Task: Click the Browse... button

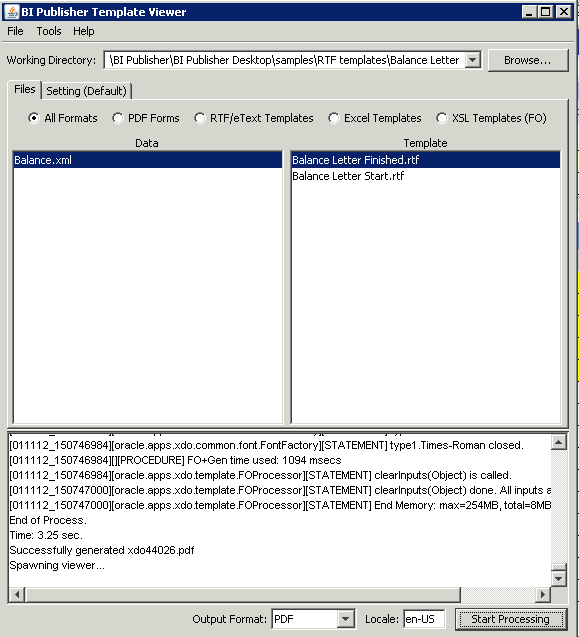Action: point(527,60)
